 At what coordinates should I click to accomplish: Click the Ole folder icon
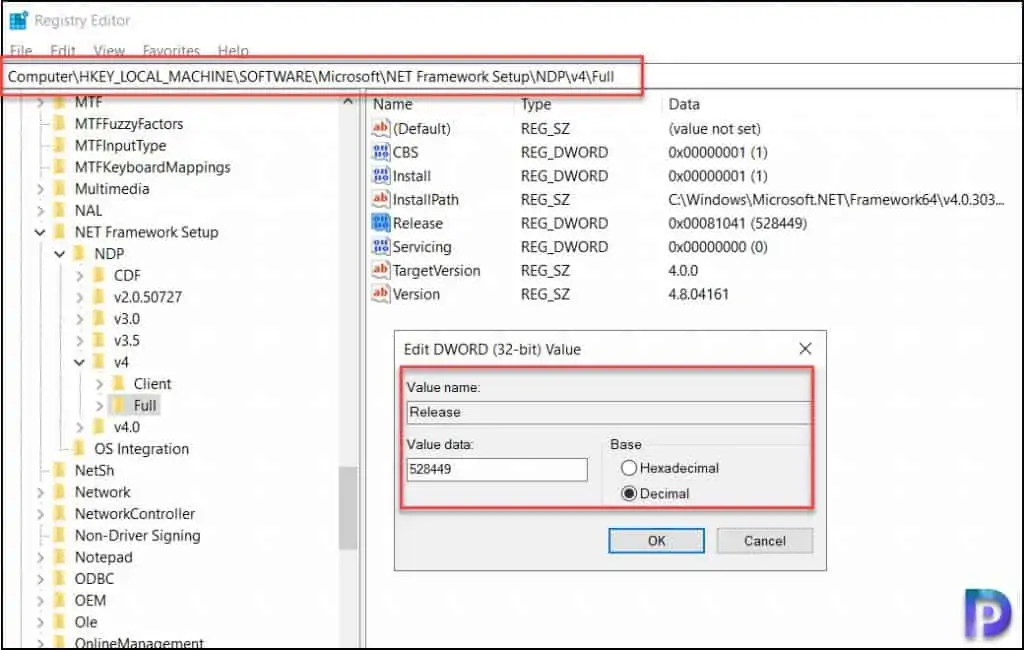pos(60,621)
